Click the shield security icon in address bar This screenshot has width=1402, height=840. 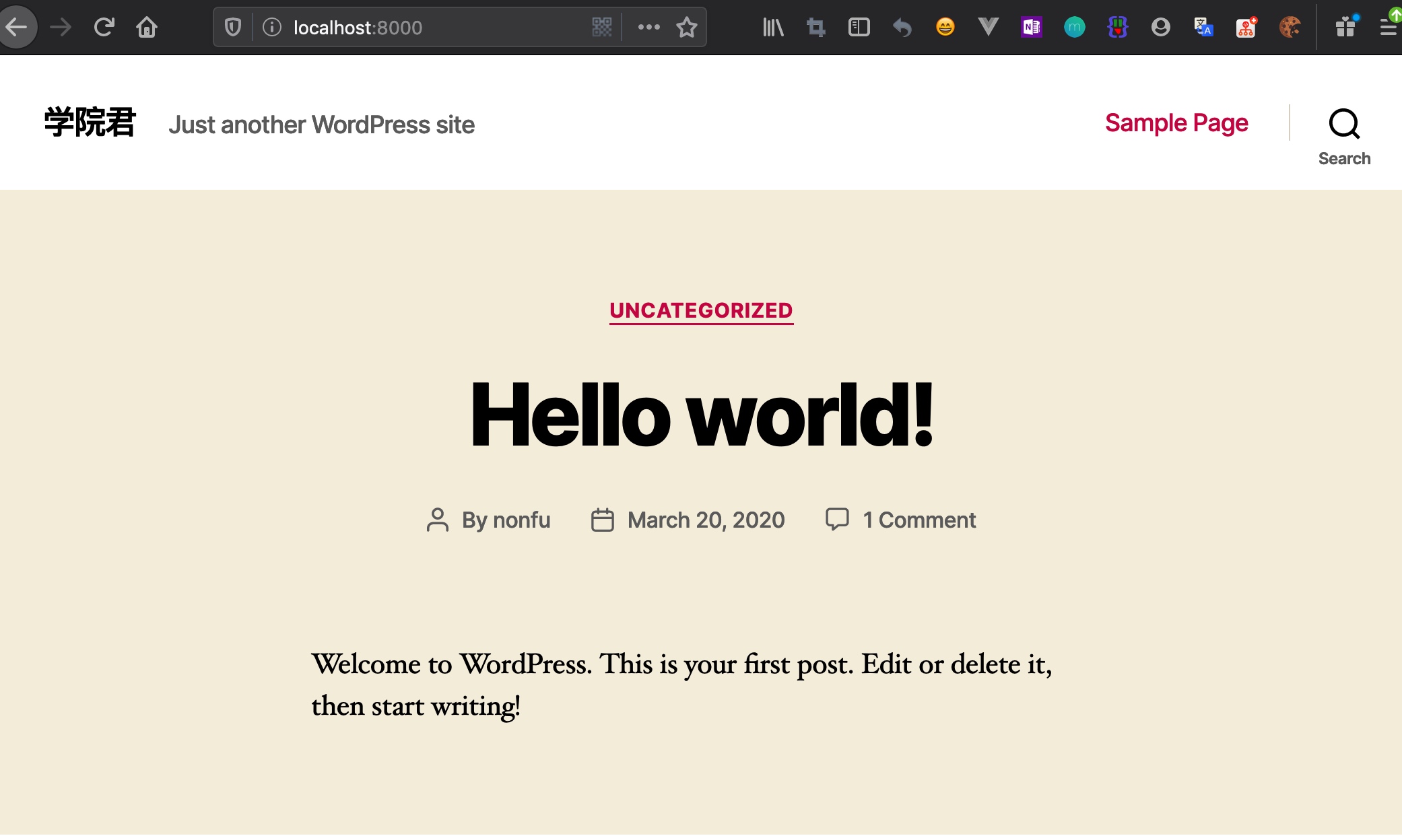[x=233, y=27]
